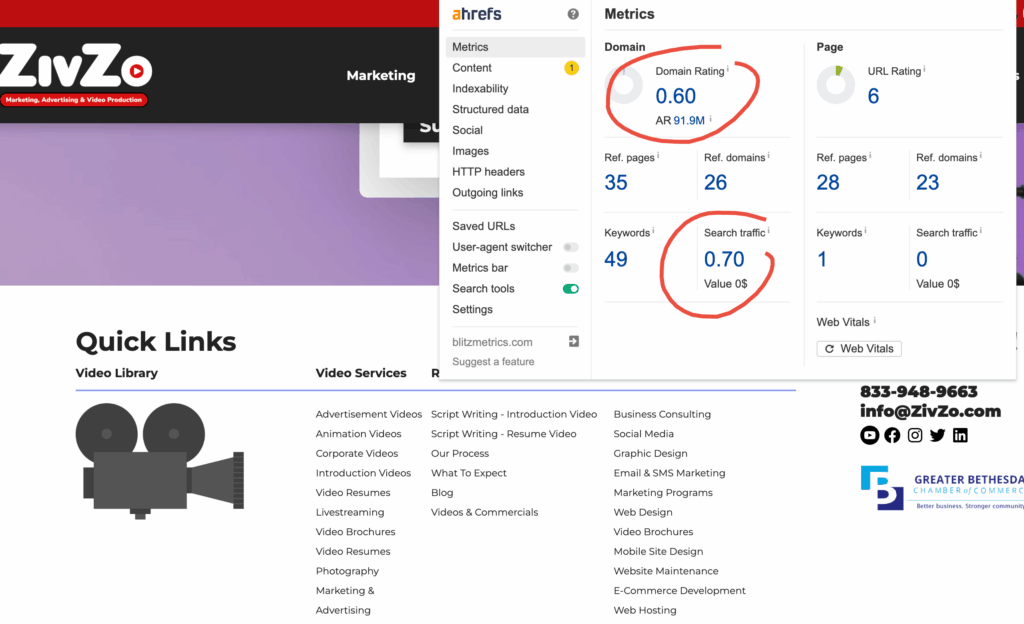The height and width of the screenshot is (624, 1024).
Task: Turn off the Search tools toggle
Action: pos(571,289)
